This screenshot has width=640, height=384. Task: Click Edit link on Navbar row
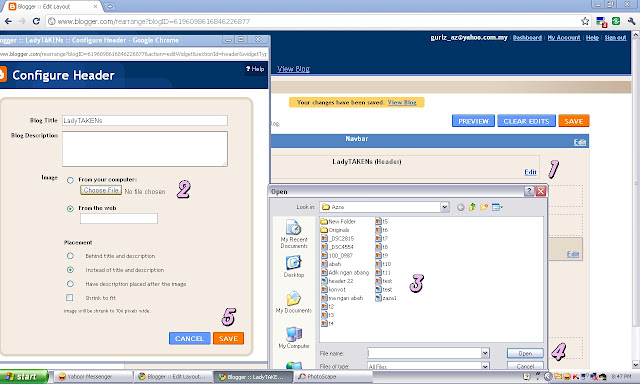coord(580,142)
